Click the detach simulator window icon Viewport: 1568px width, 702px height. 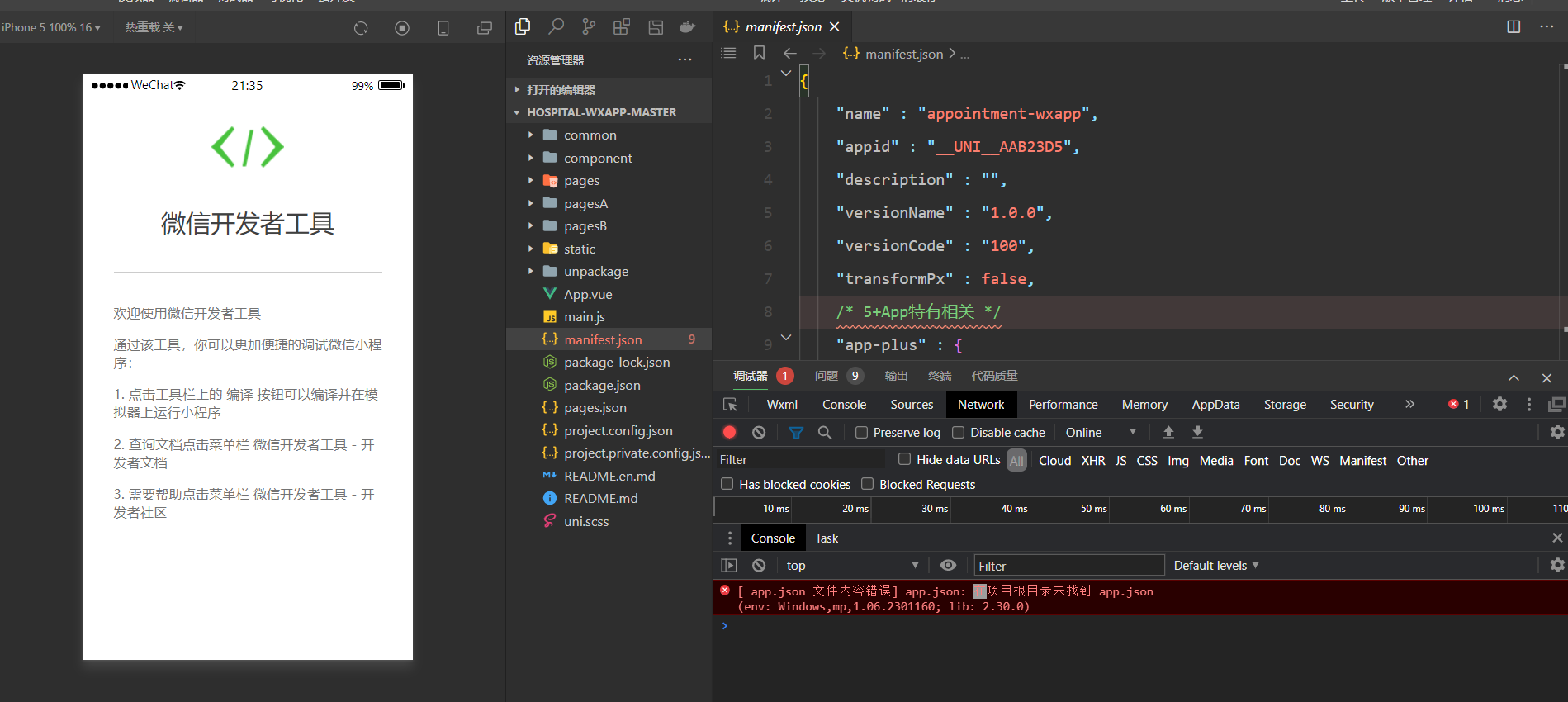[x=485, y=28]
